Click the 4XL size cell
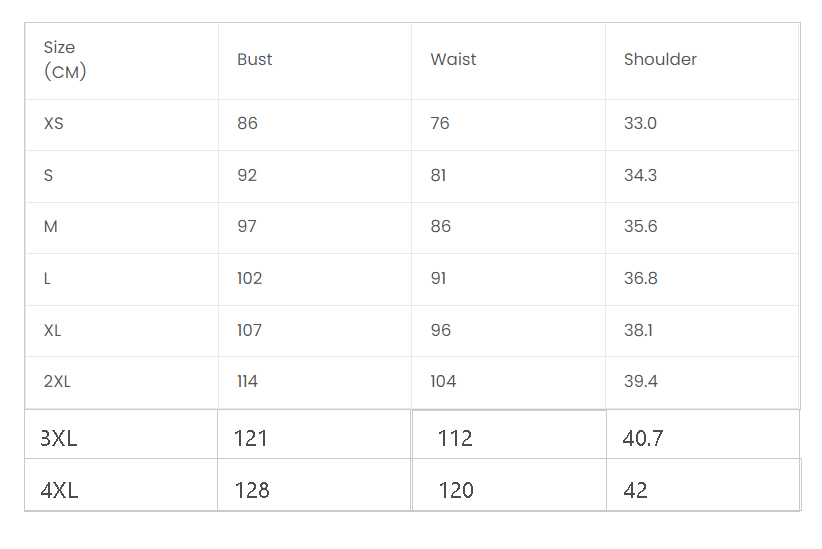This screenshot has height=549, width=822. coord(60,490)
